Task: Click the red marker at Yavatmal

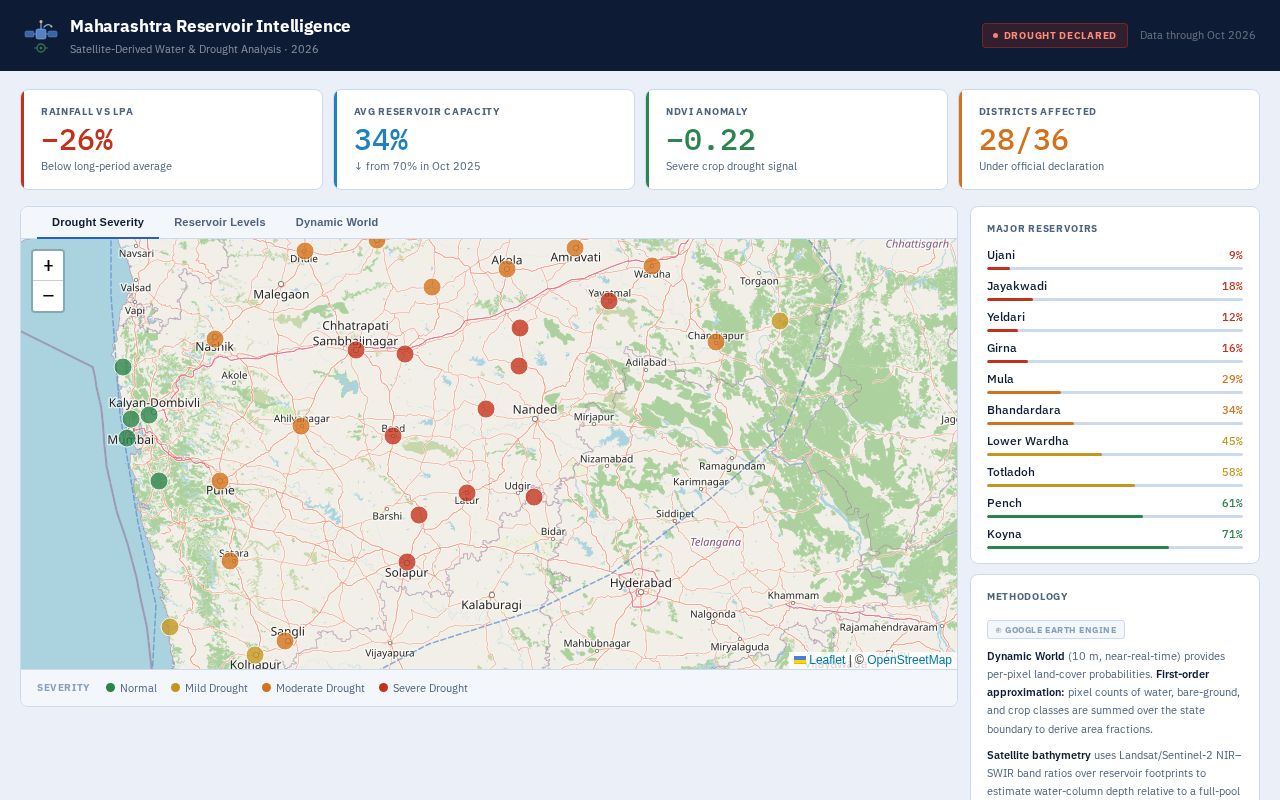Action: coord(609,301)
